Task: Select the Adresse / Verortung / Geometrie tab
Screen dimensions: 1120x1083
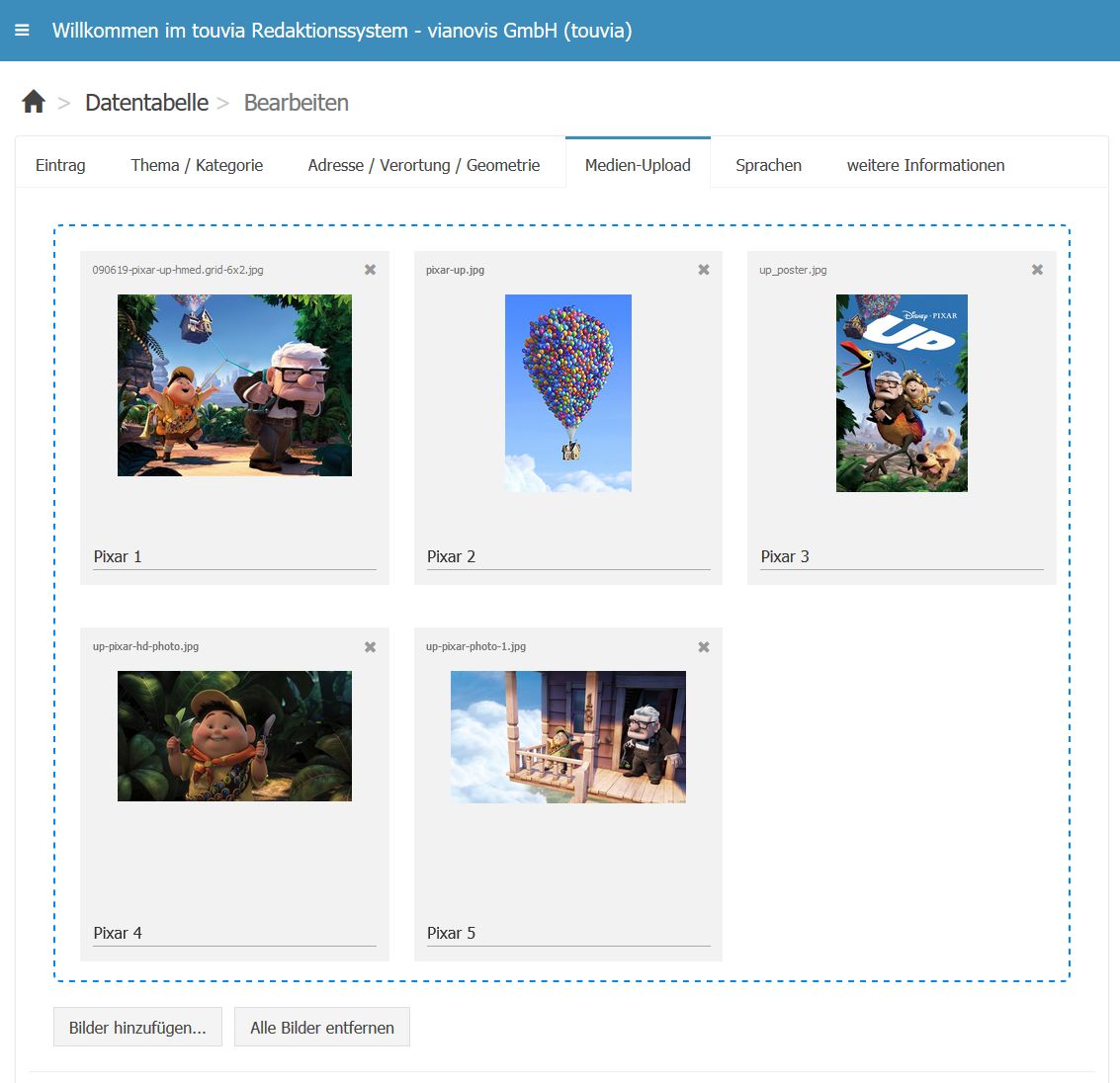Action: (423, 165)
